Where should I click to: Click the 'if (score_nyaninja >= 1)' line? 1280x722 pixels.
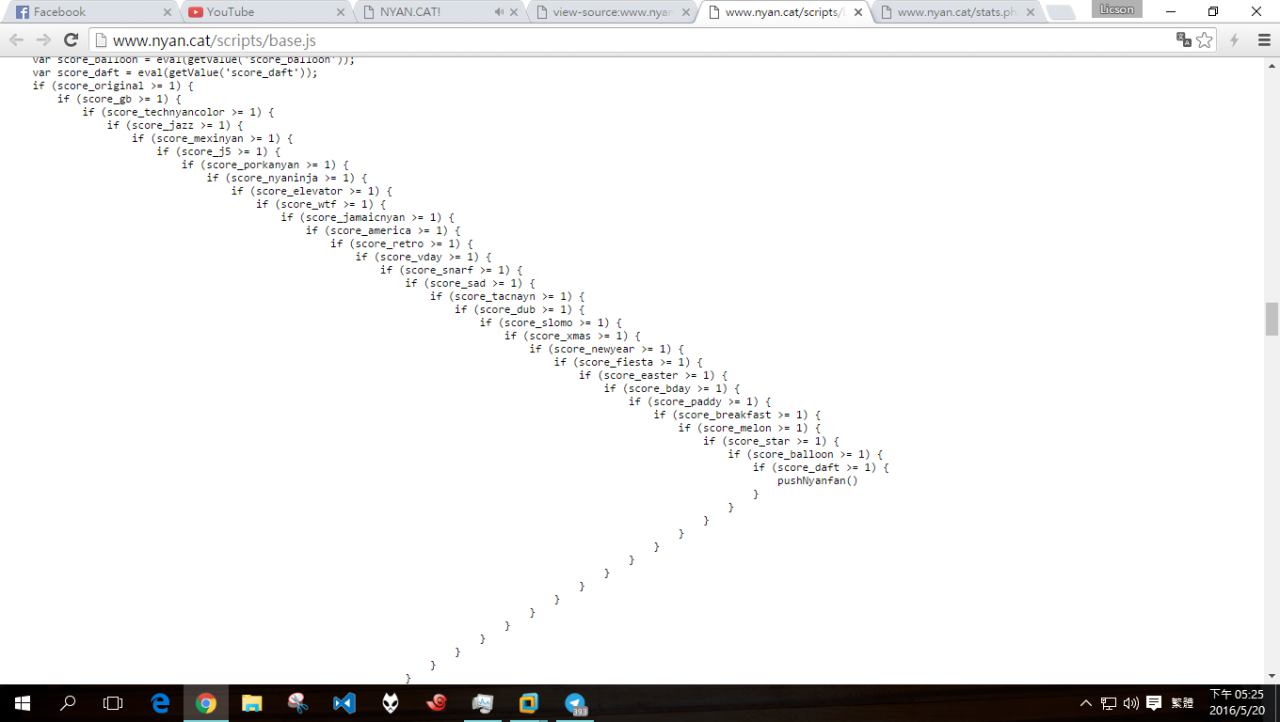[287, 177]
